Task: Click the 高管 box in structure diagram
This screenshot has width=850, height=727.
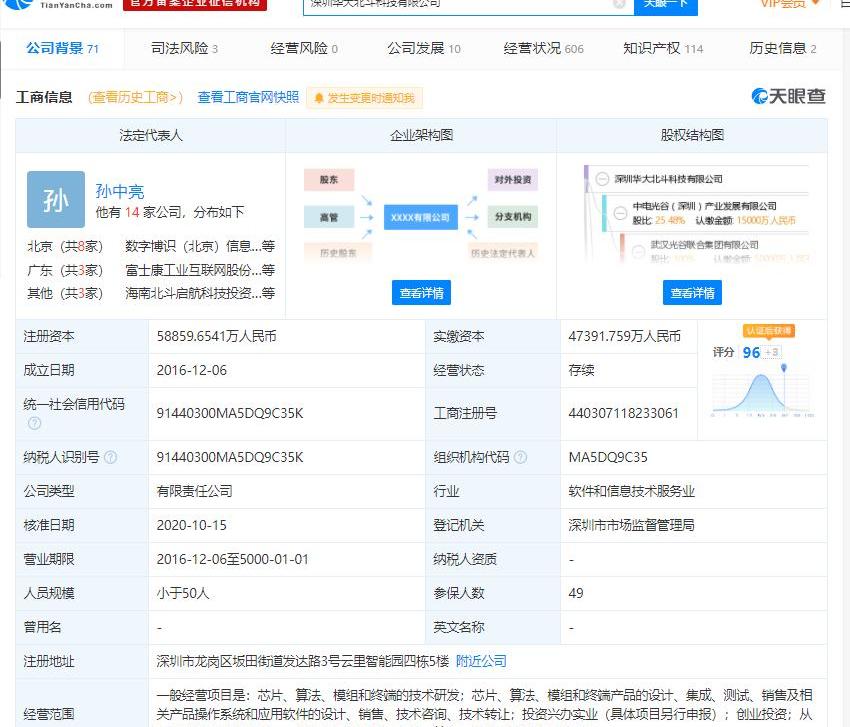Action: click(x=329, y=217)
